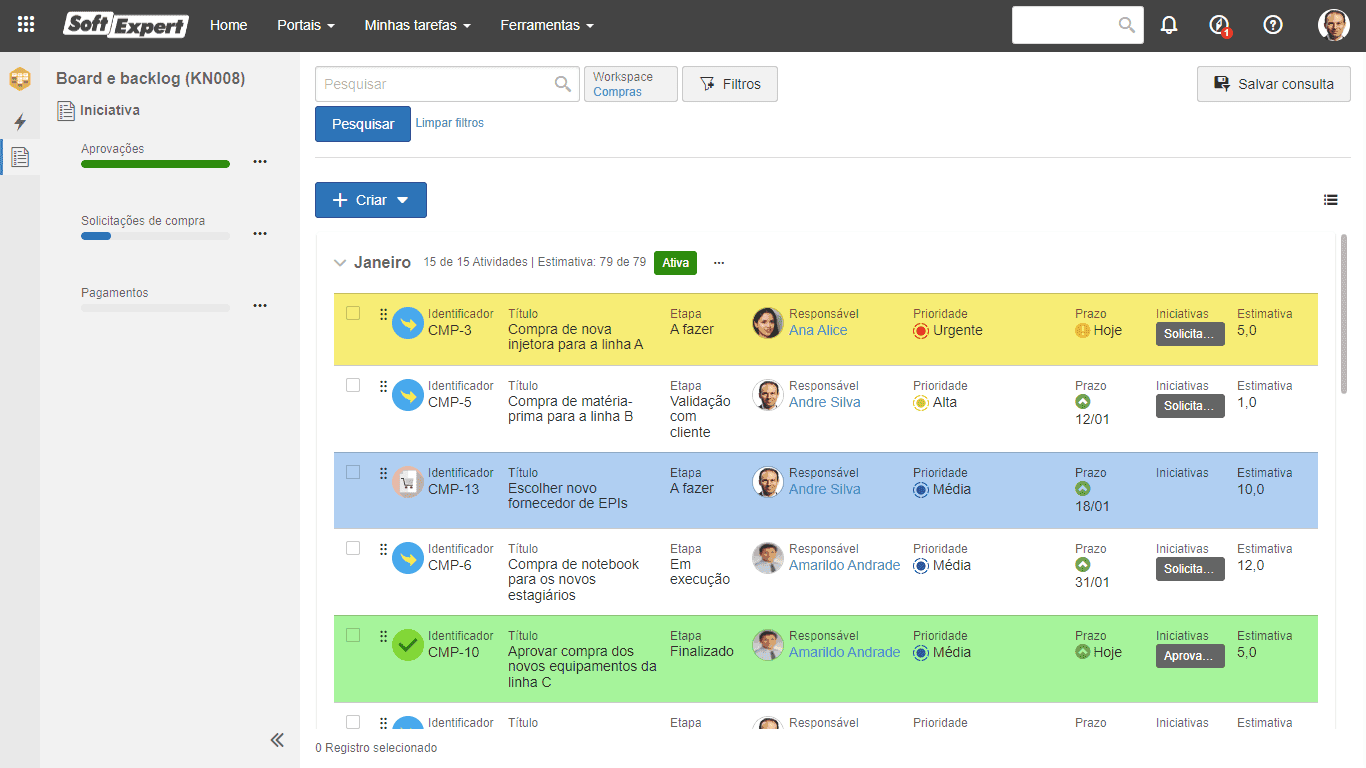Open the more options dots next to Aprovações

(260, 161)
